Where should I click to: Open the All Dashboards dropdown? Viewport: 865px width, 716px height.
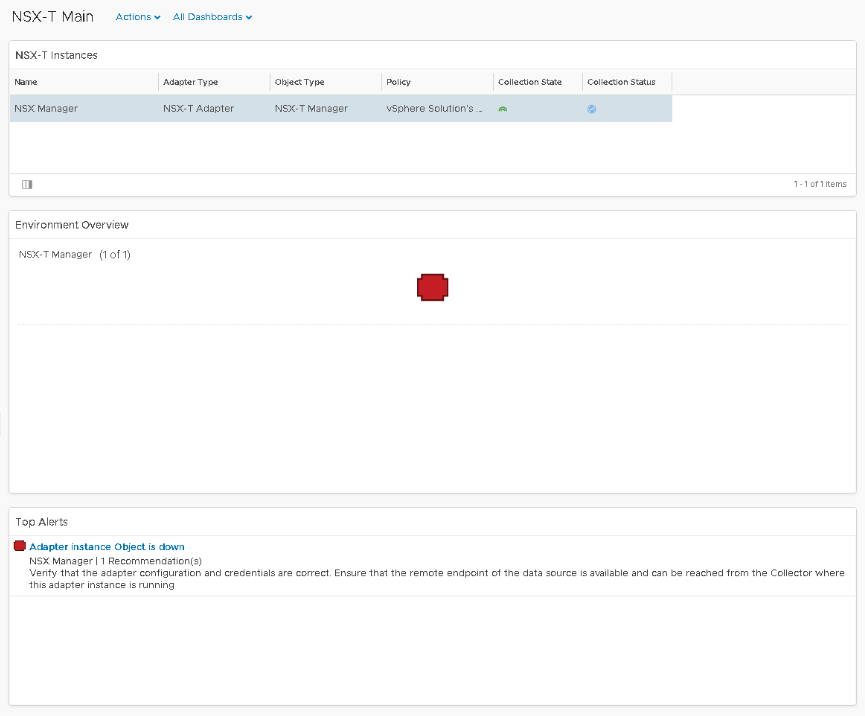[212, 17]
